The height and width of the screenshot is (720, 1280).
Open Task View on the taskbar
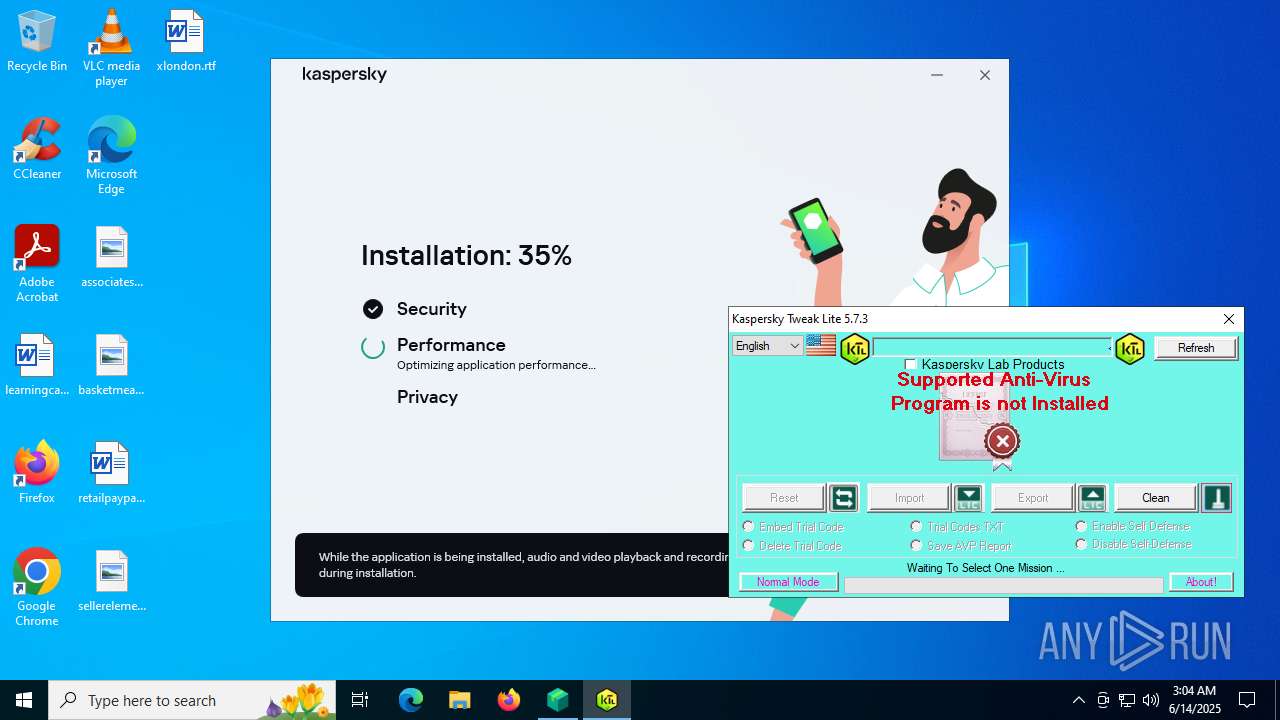[360, 700]
